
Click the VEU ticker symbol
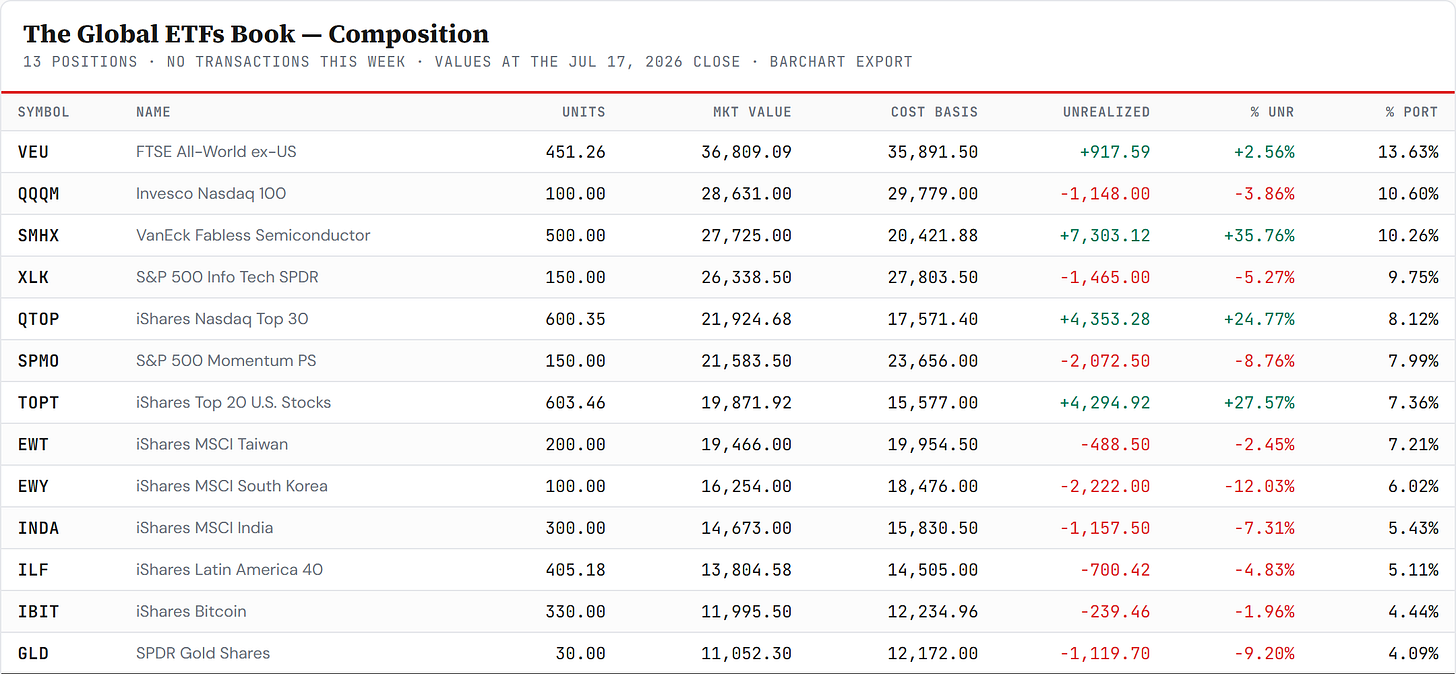point(33,152)
